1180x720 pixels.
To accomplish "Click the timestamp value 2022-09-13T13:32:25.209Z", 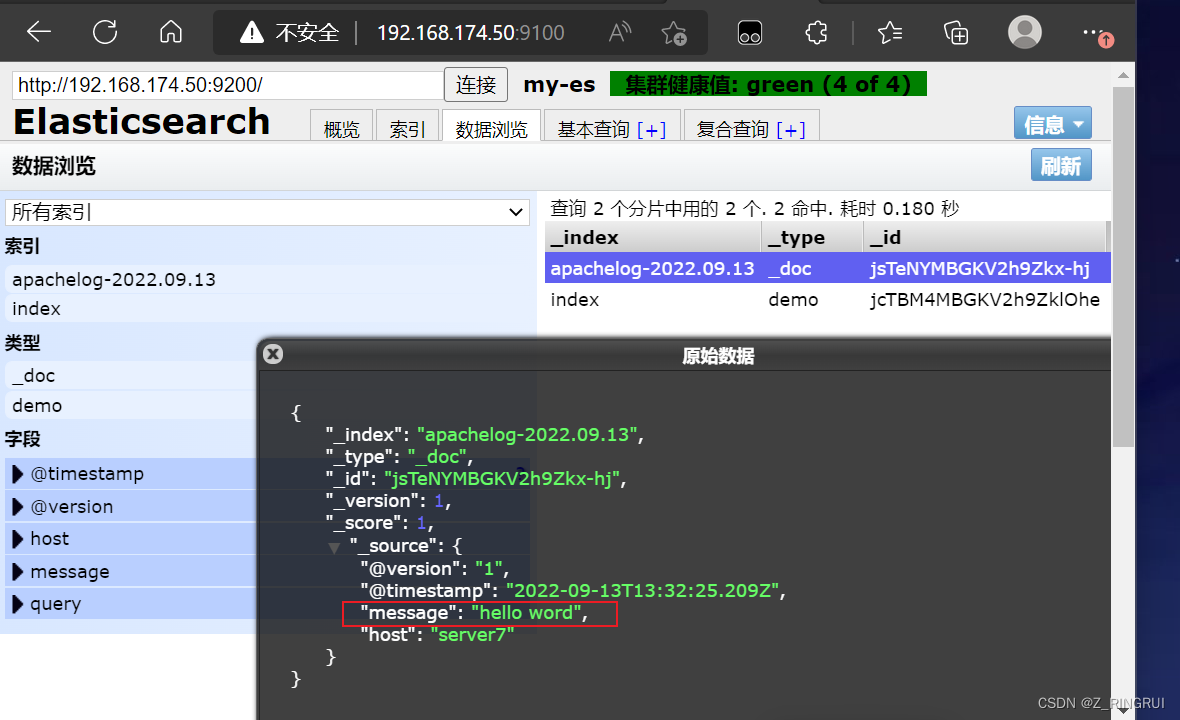I will [x=642, y=591].
